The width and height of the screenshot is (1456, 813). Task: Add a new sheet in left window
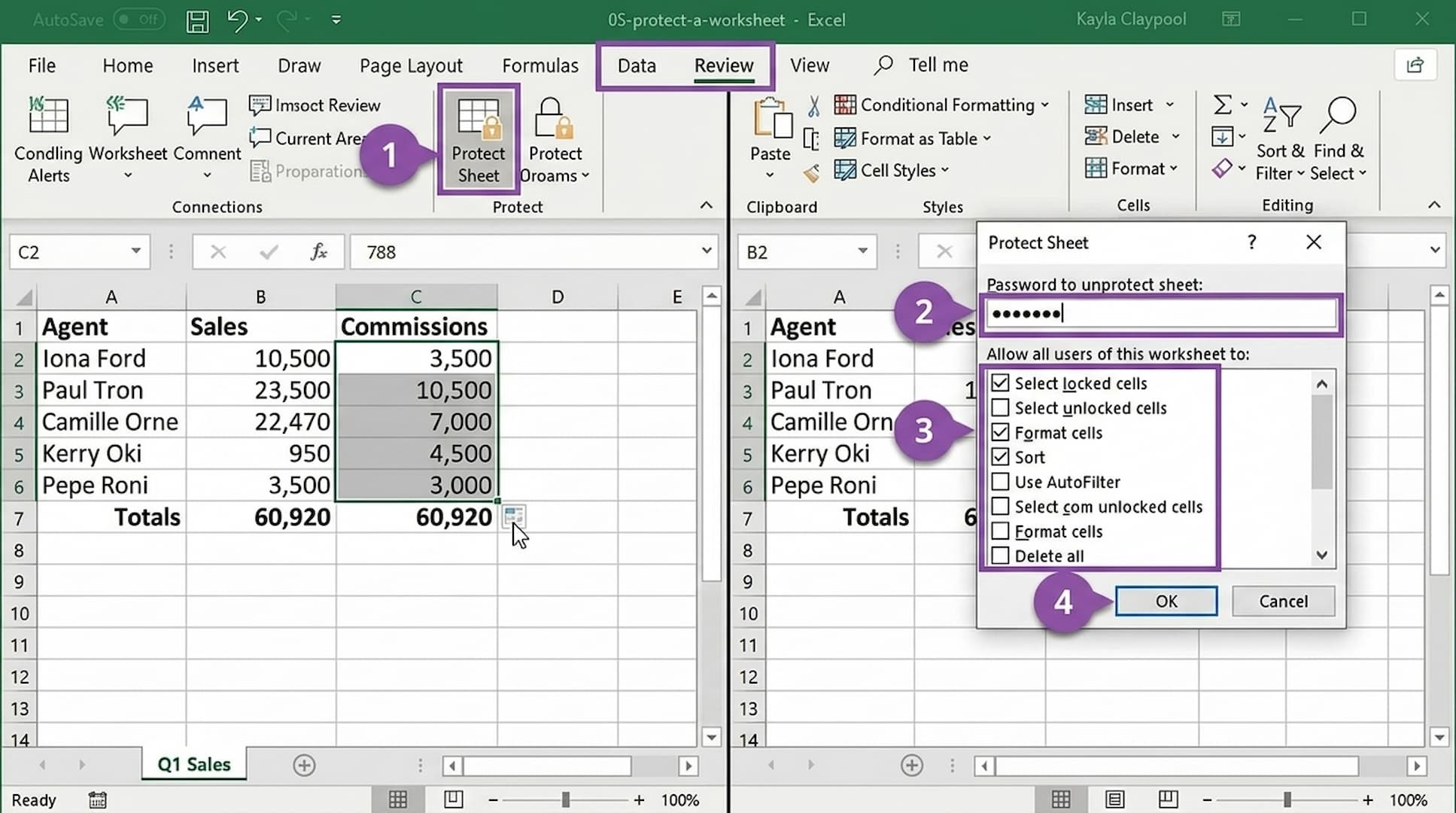click(x=304, y=766)
